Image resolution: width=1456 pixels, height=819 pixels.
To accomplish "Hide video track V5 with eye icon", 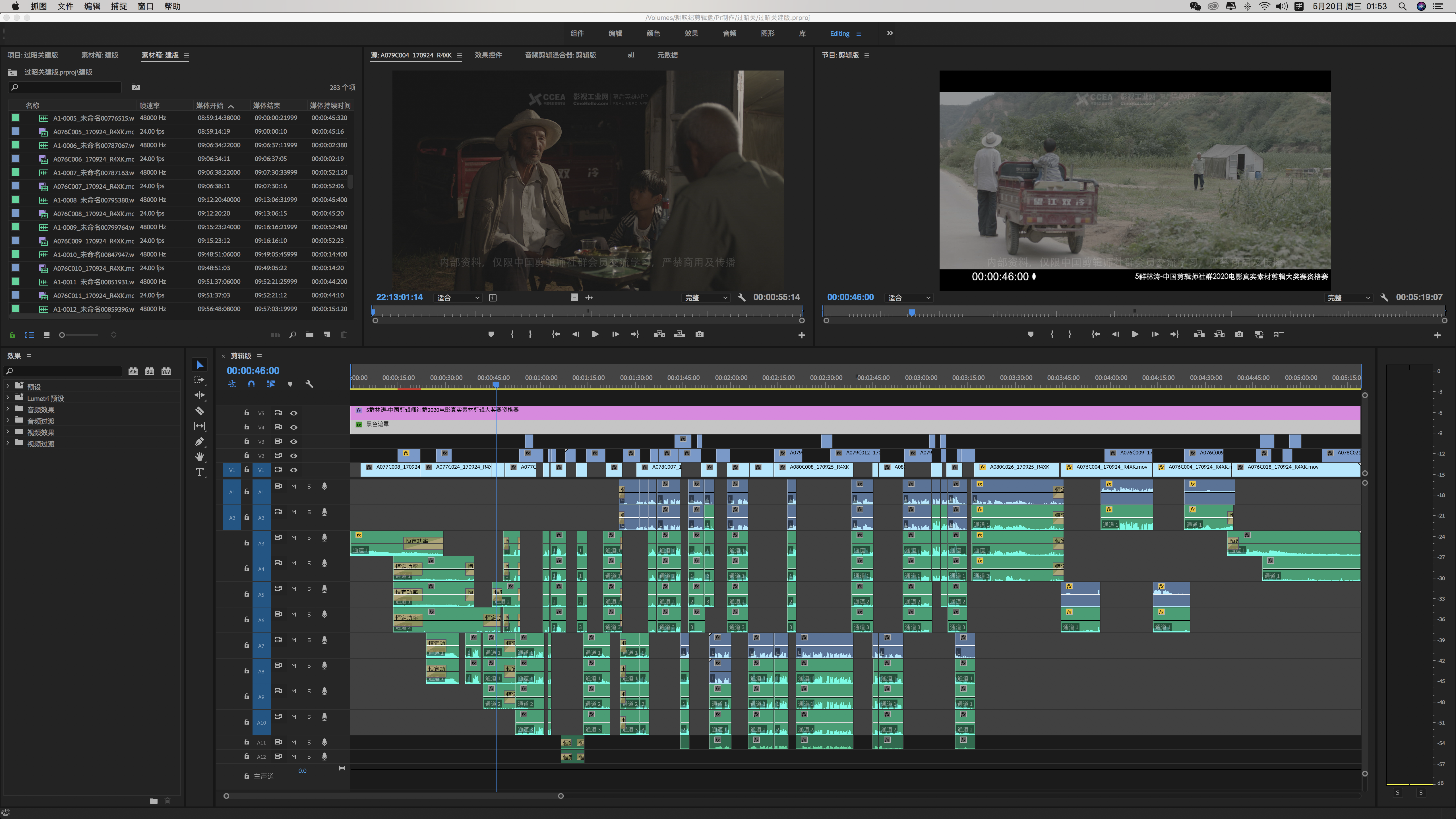I will click(294, 413).
